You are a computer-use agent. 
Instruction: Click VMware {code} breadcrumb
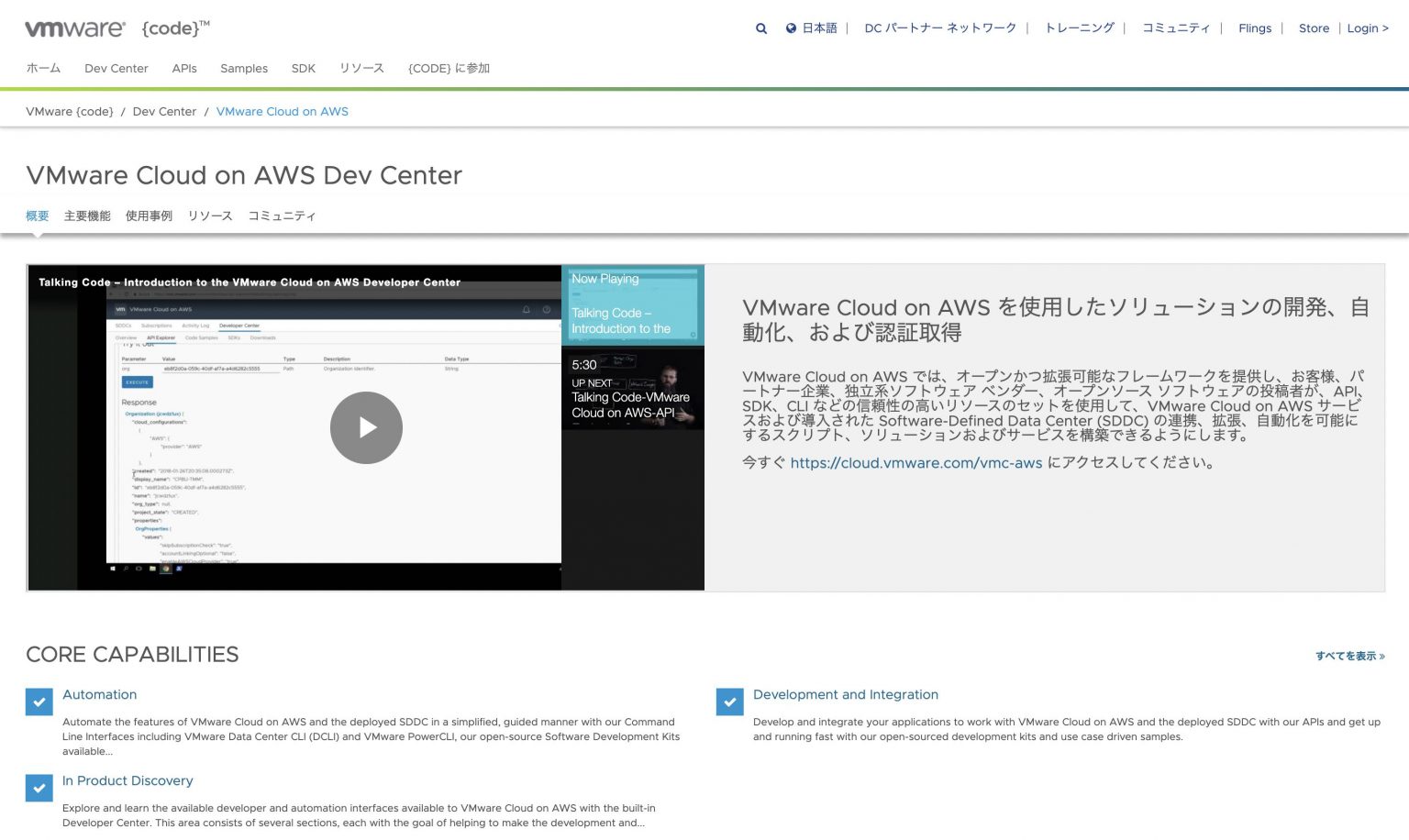pyautogui.click(x=70, y=111)
